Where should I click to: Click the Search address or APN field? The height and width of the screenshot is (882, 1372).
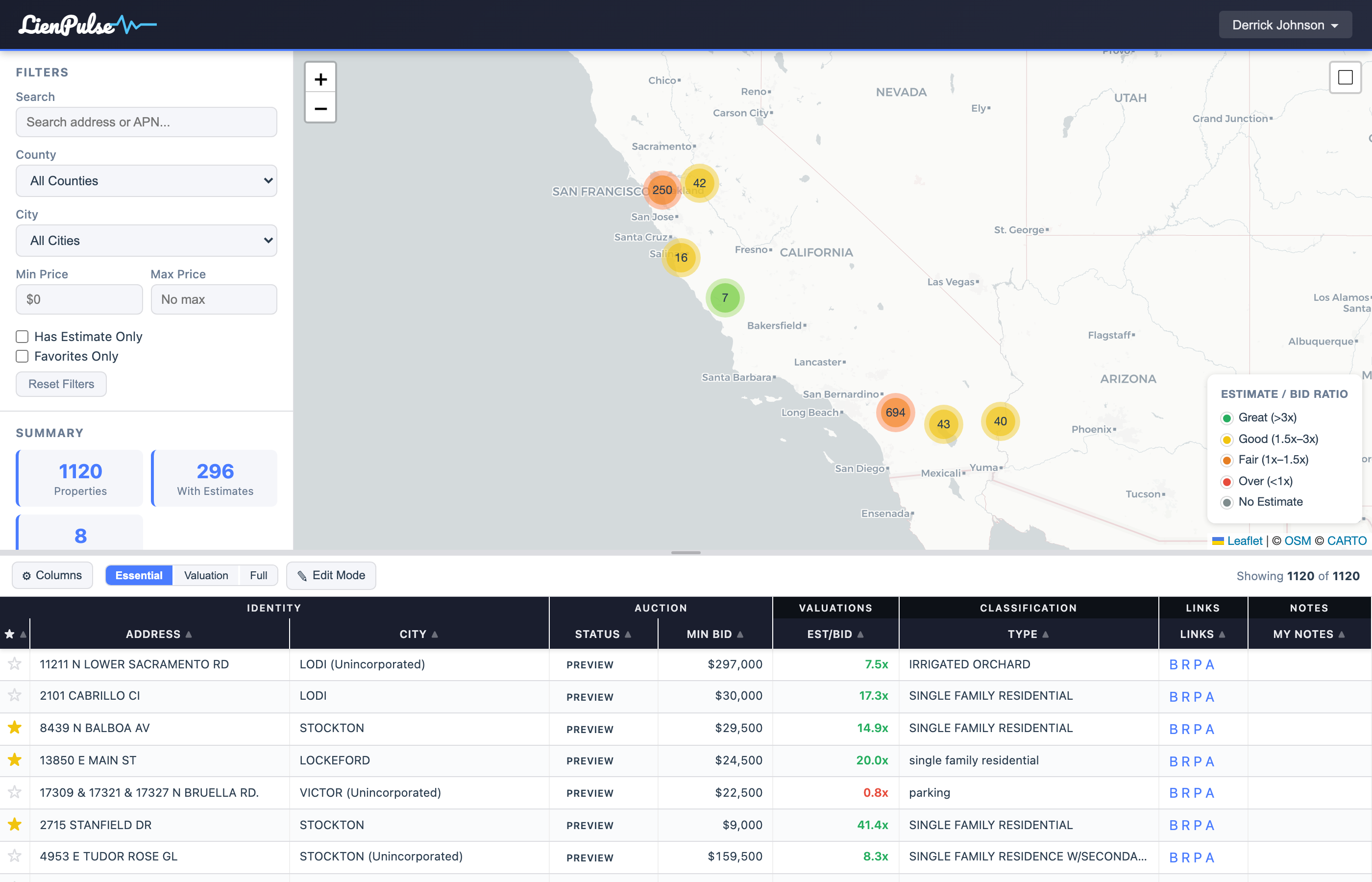tap(146, 122)
